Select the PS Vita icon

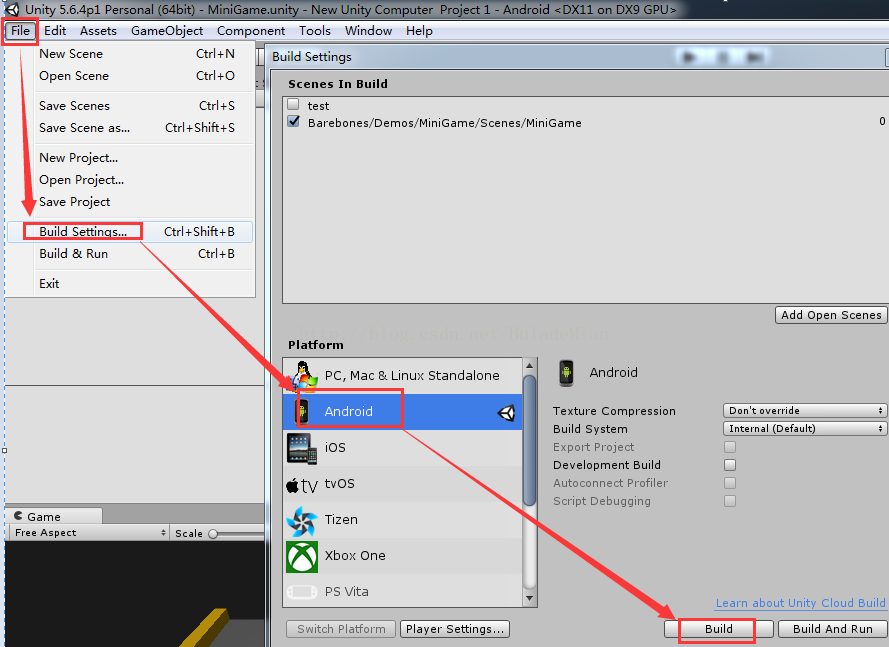[302, 593]
